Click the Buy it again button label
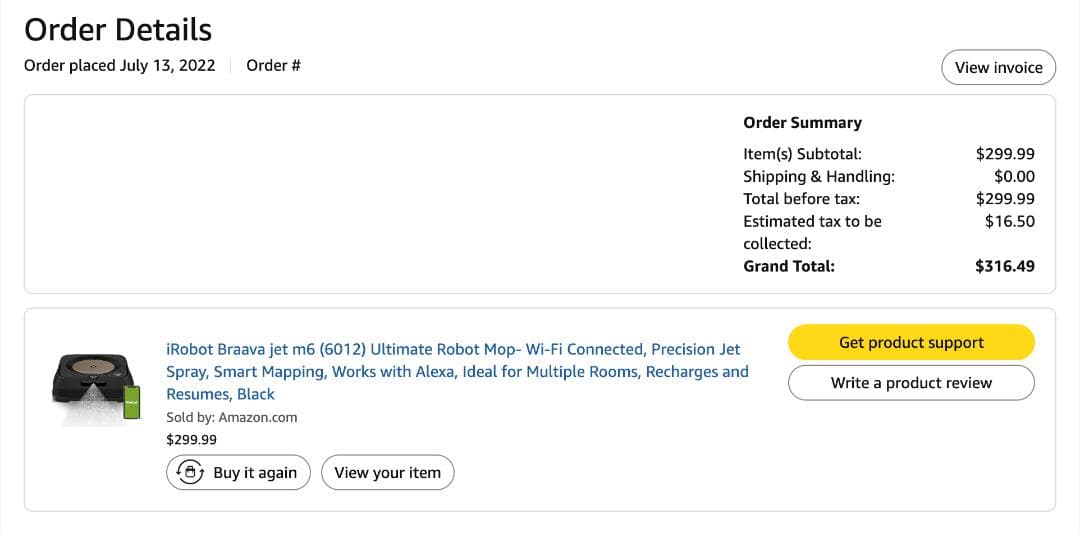This screenshot has height=533, width=1080. pos(255,473)
